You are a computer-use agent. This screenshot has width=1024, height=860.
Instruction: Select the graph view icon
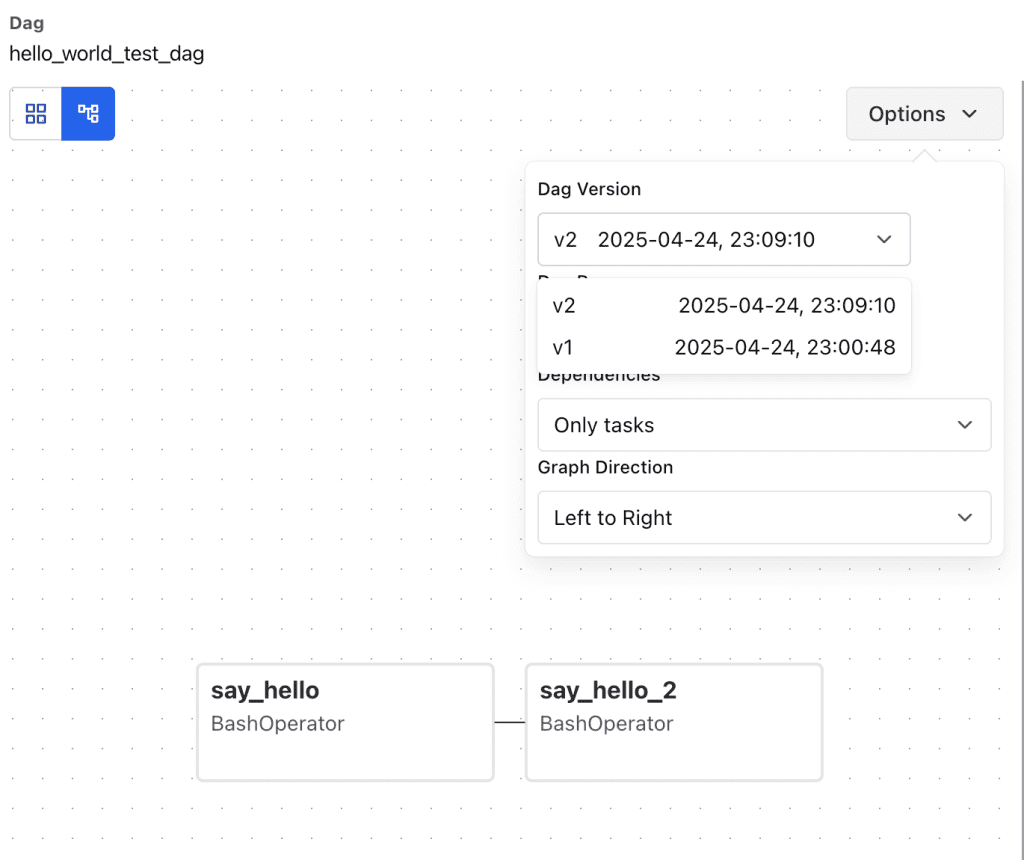pyautogui.click(x=88, y=114)
